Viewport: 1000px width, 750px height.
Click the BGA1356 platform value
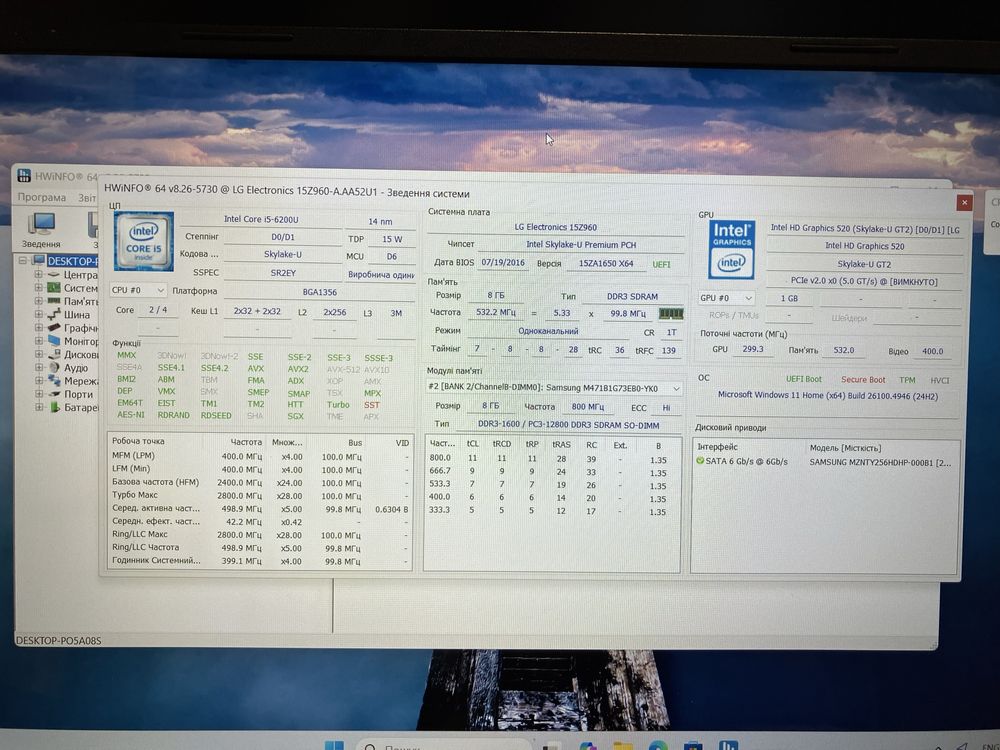point(320,292)
